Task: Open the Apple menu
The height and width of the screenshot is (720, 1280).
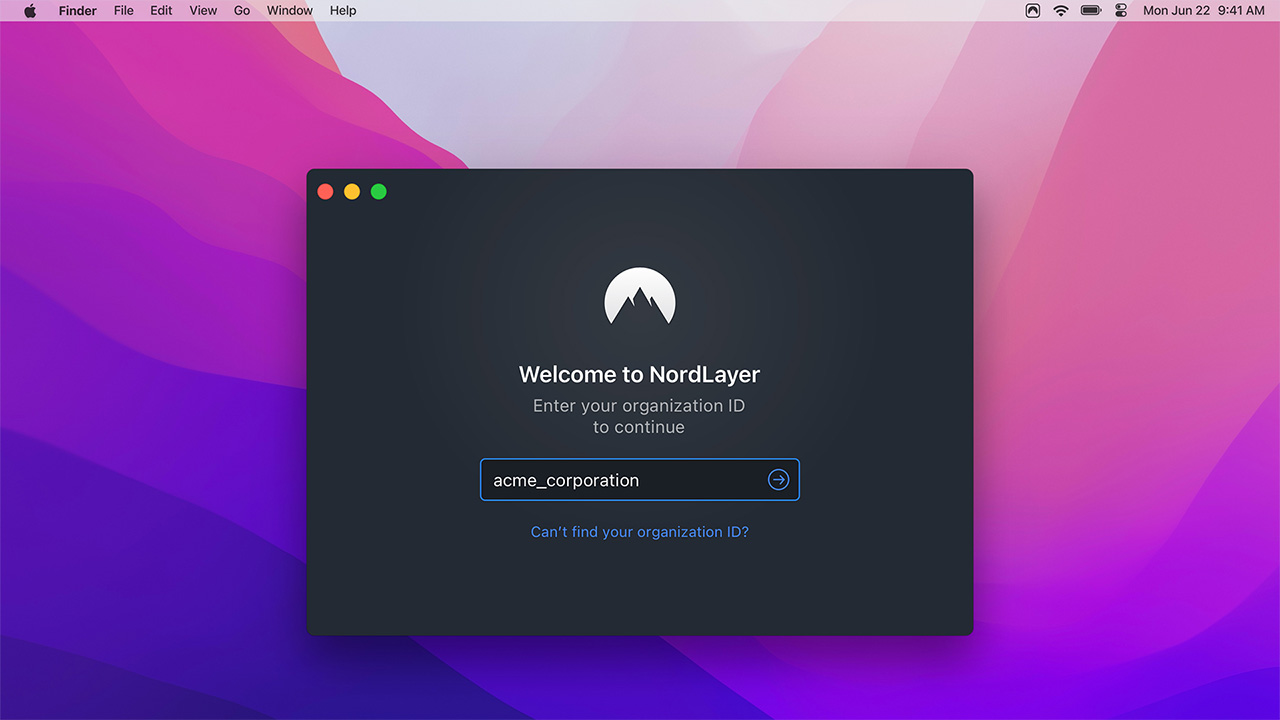Action: (30, 11)
